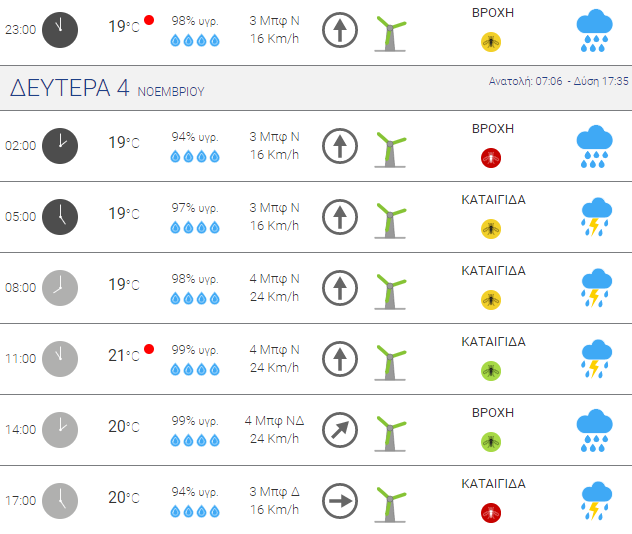Click the yellow mosquito icon at 05:00
The width and height of the screenshot is (632, 534).
[491, 229]
